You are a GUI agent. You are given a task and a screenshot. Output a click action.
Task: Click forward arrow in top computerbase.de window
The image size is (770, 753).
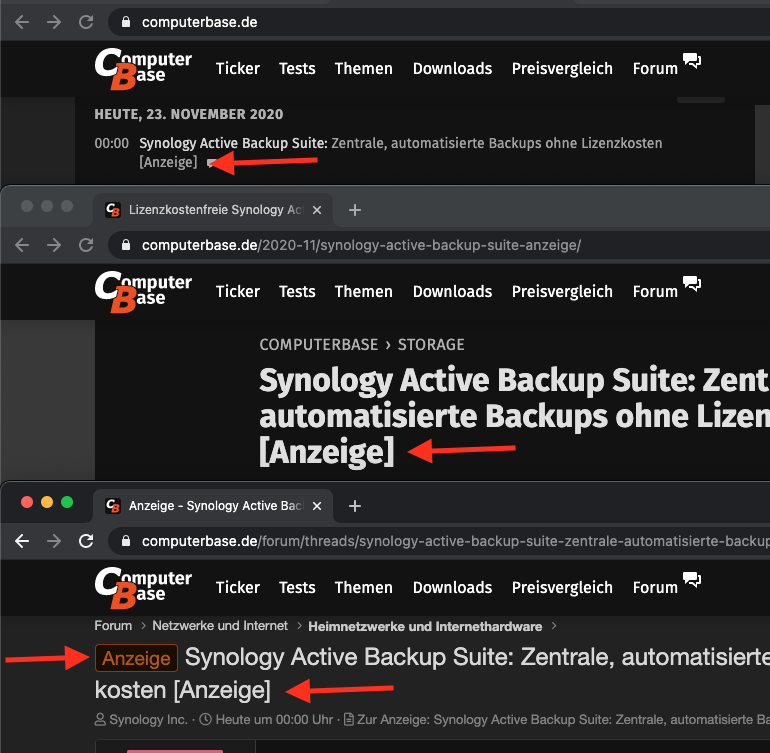[54, 22]
